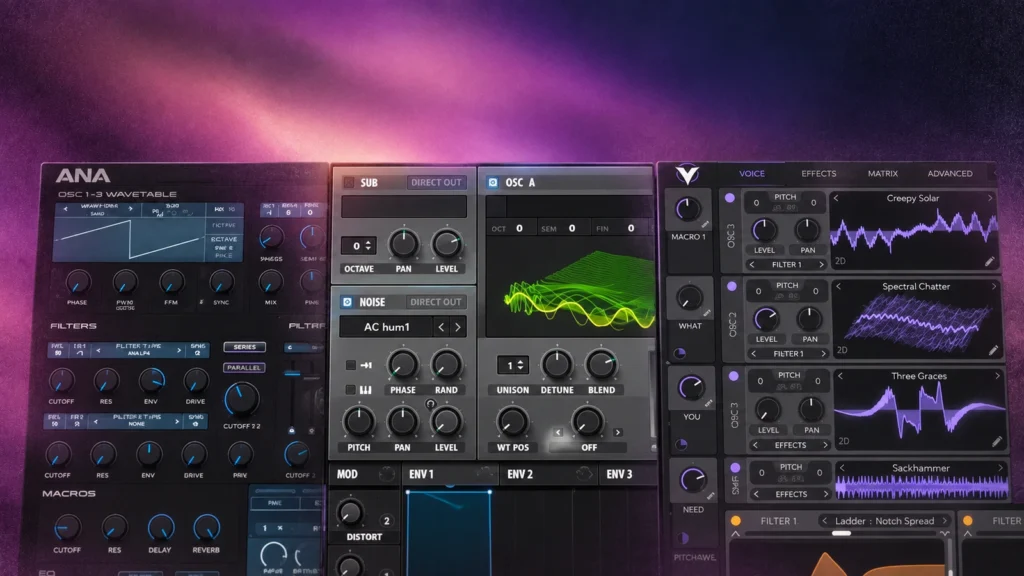Open the pencil editor for Spectral Chatter wavetable

point(993,350)
